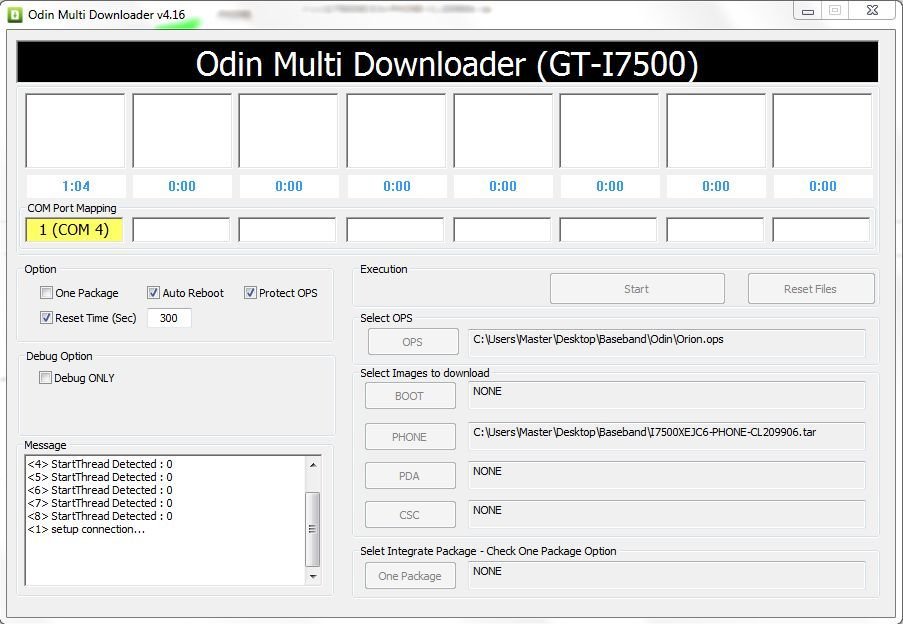Click the 1:04 elapsed timer
The height and width of the screenshot is (624, 903).
coord(76,186)
